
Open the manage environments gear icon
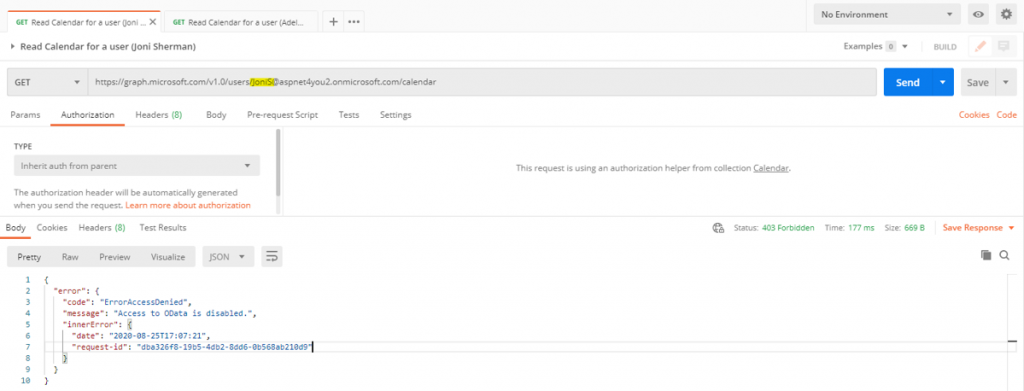1007,14
